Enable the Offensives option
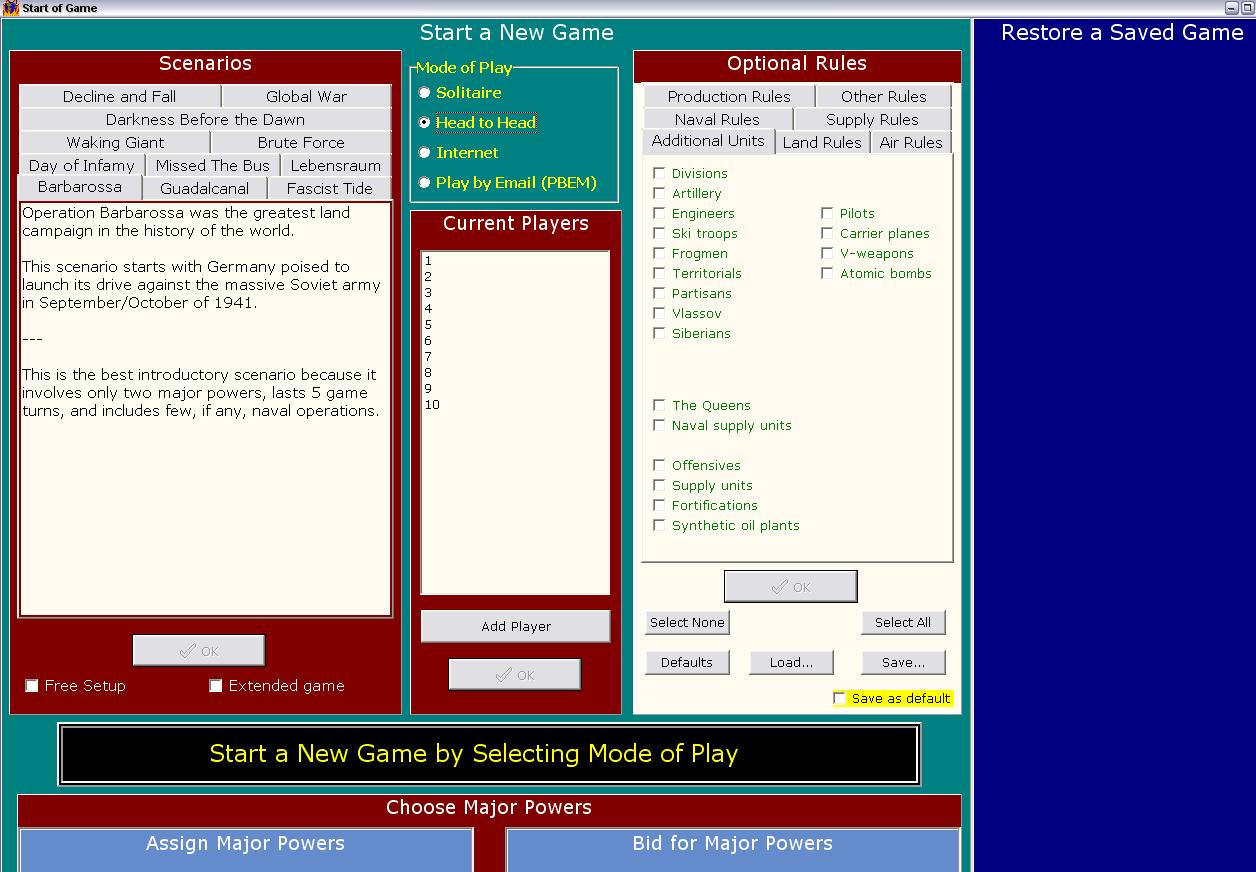 [659, 465]
